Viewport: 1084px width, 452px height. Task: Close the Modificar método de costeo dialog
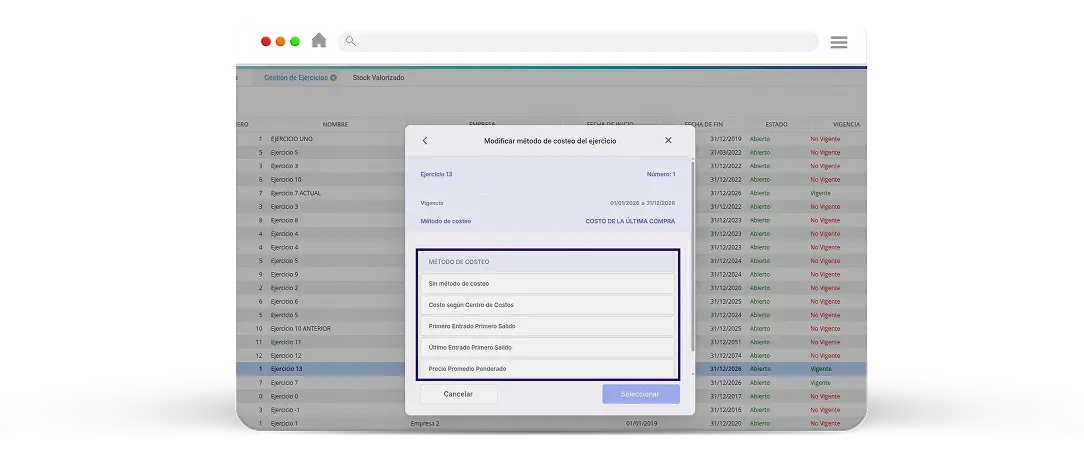pyautogui.click(x=668, y=140)
